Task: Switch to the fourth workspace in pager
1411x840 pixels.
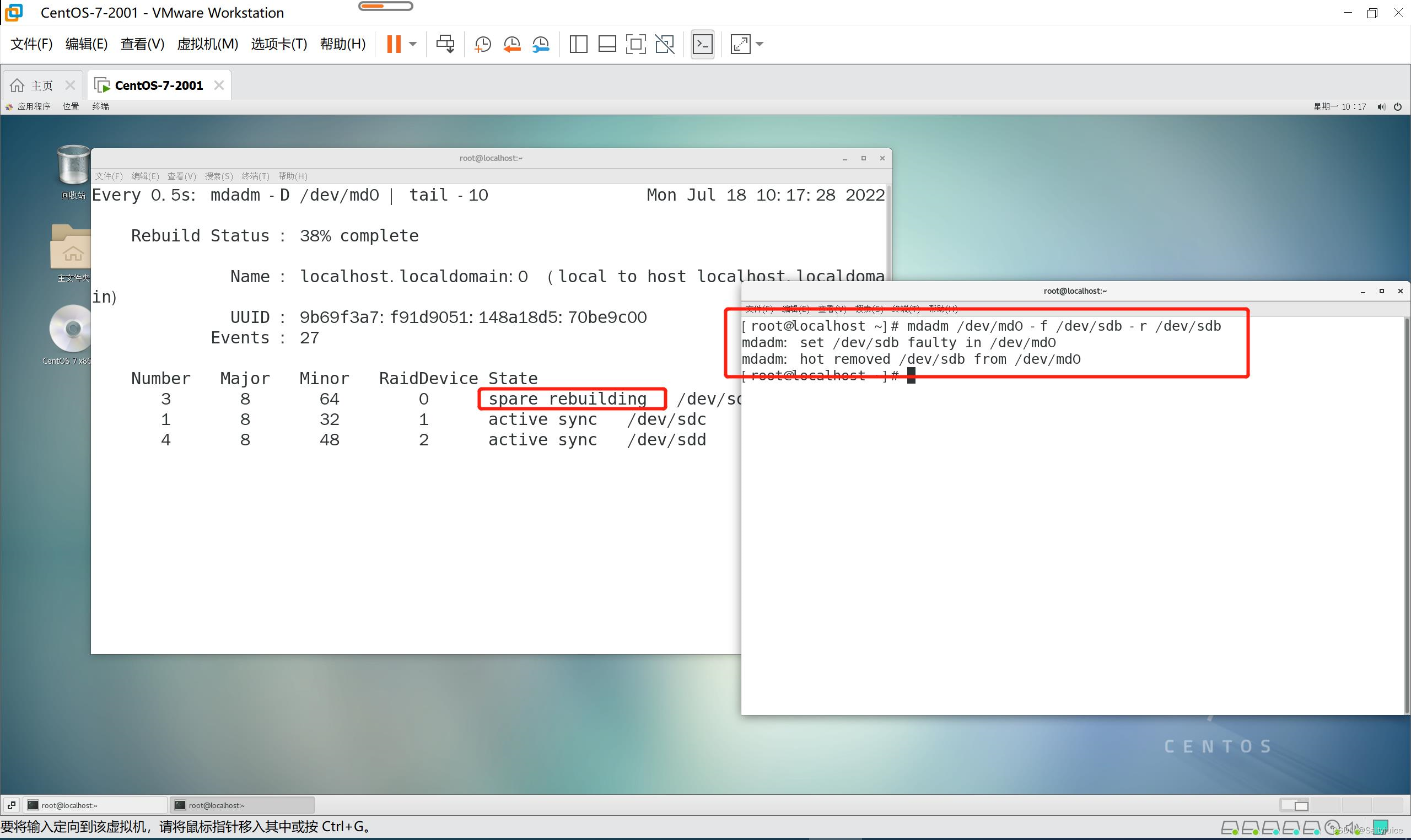Action: pyautogui.click(x=1387, y=805)
